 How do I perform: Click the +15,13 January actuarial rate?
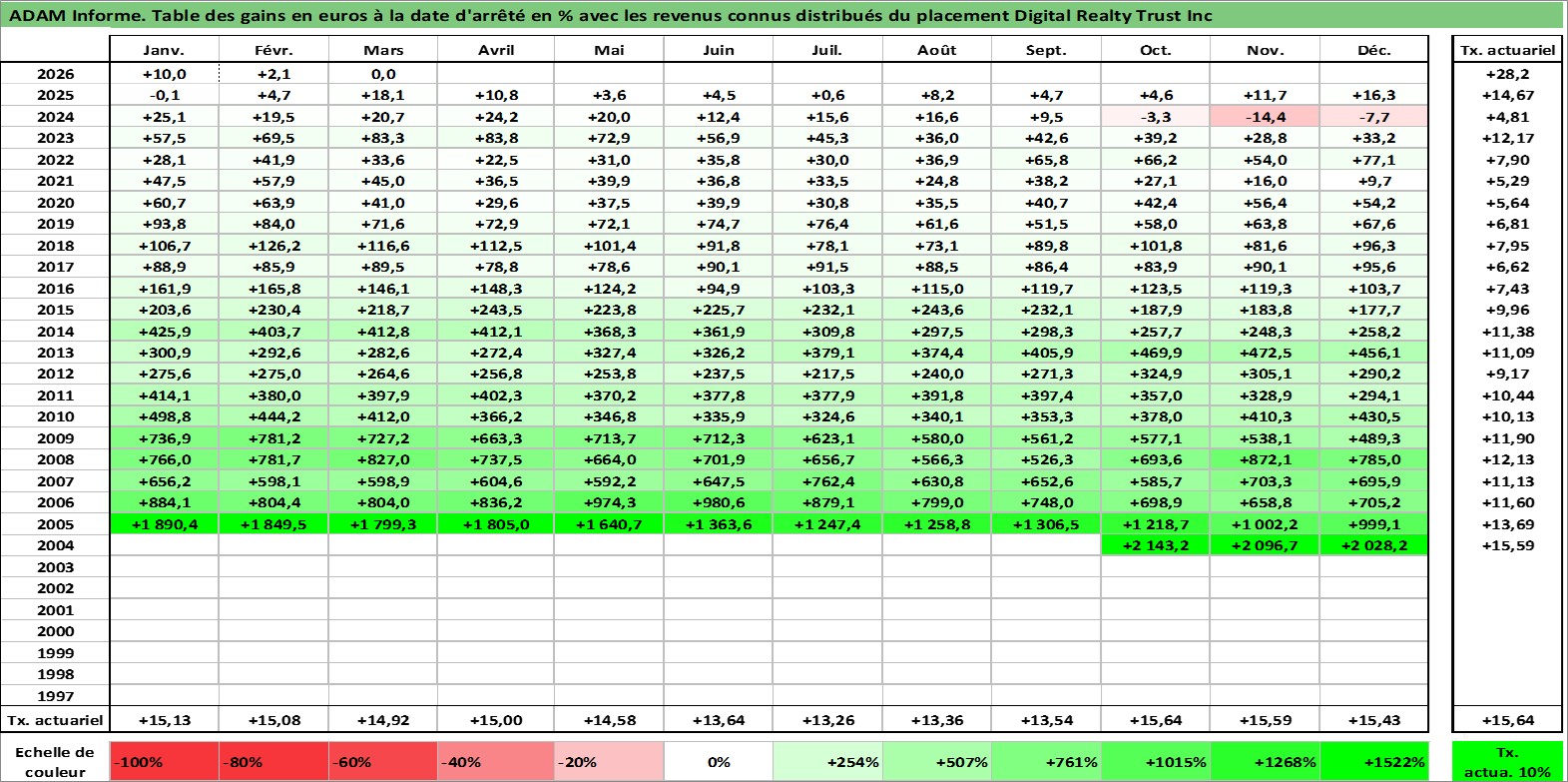[164, 720]
